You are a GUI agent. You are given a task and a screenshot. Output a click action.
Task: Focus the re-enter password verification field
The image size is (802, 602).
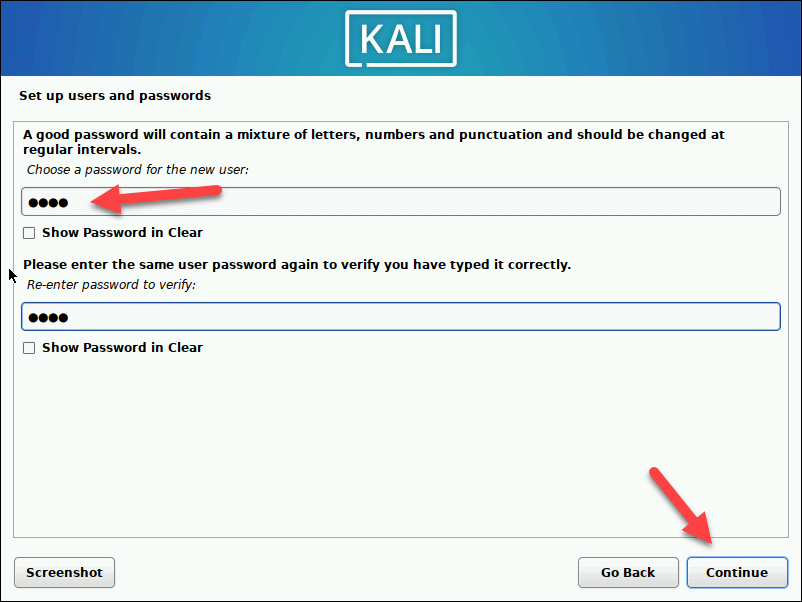pos(400,317)
